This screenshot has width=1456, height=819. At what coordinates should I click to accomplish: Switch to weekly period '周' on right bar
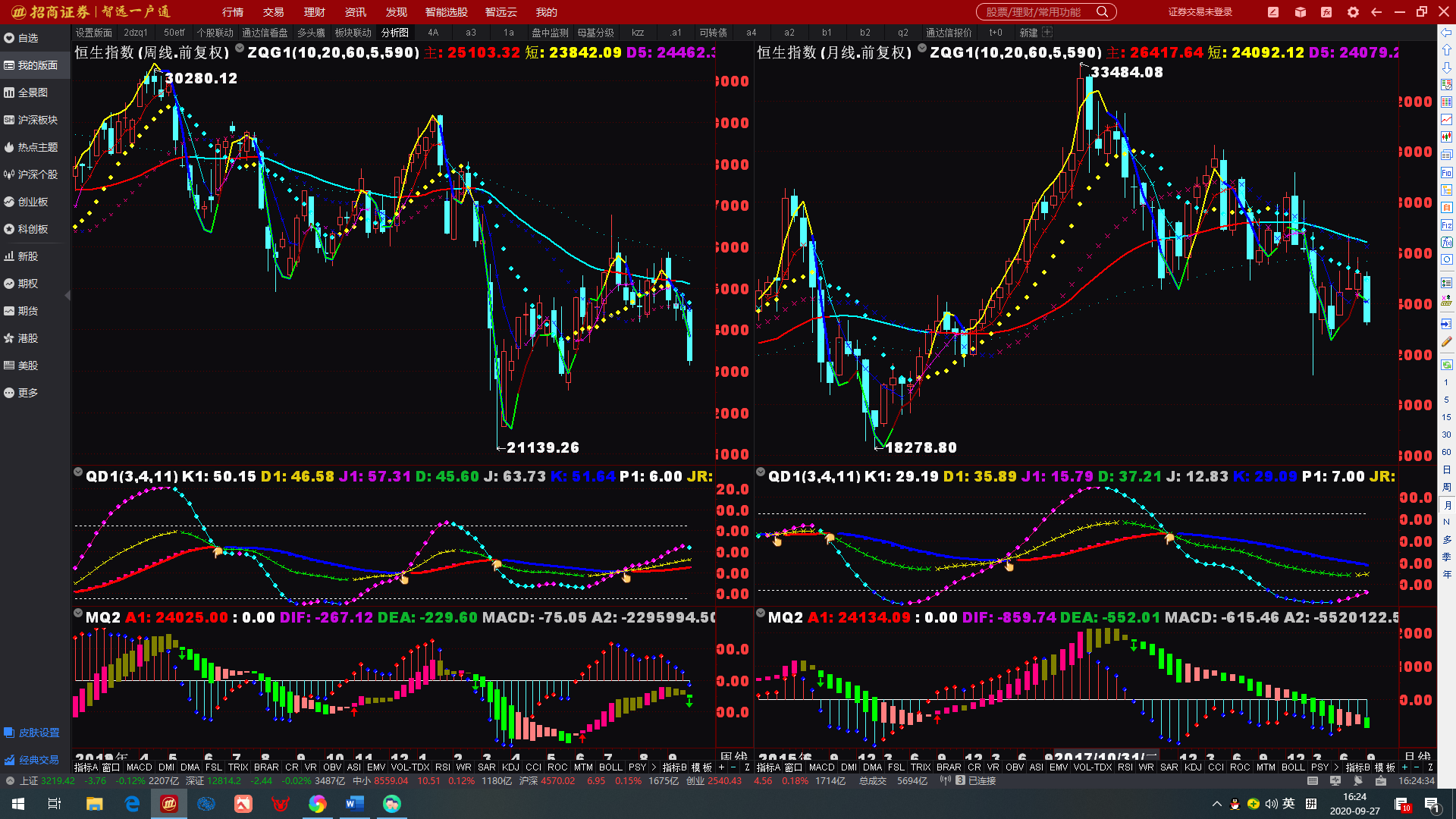click(1446, 487)
